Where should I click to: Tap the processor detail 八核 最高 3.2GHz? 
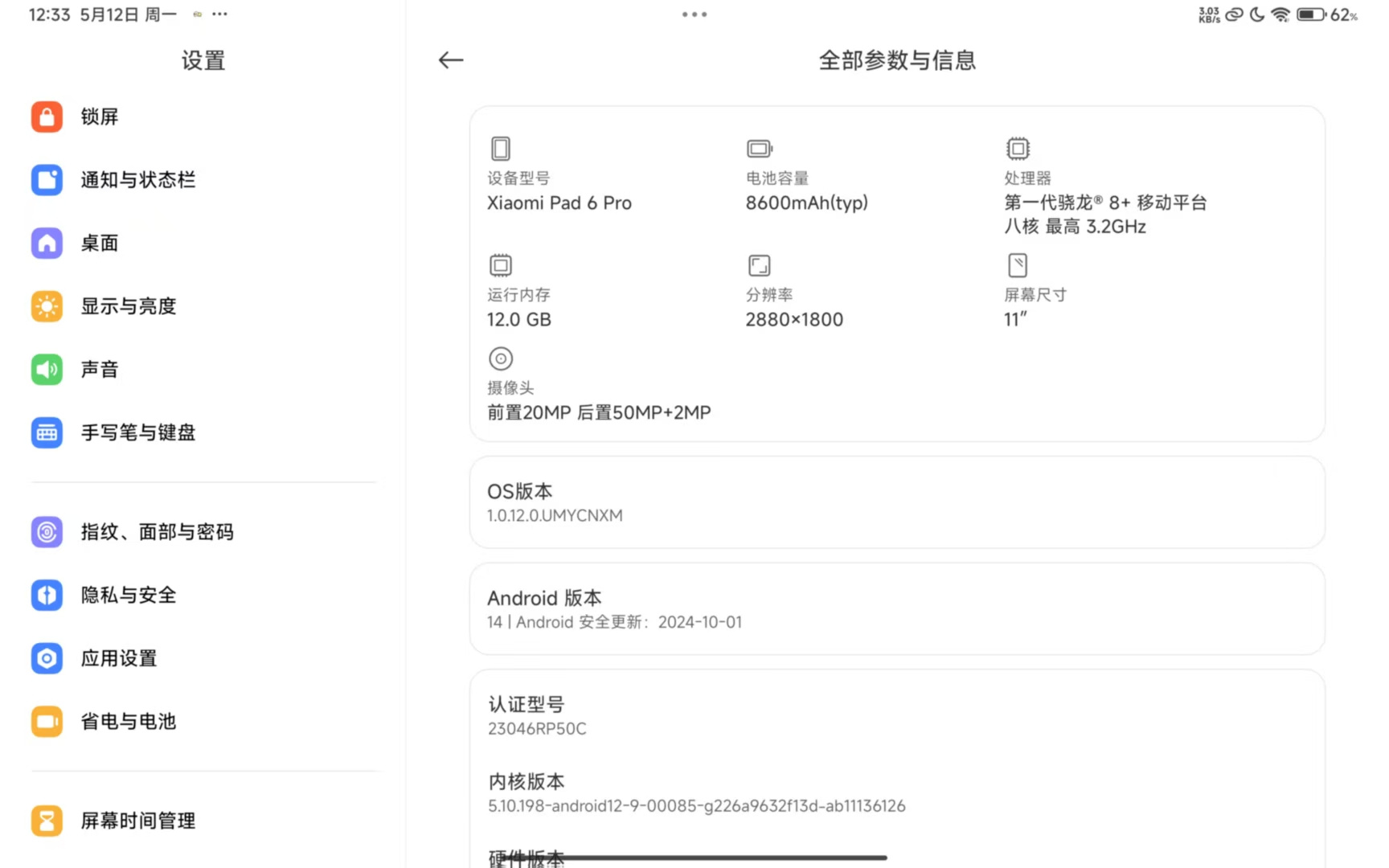[1075, 227]
